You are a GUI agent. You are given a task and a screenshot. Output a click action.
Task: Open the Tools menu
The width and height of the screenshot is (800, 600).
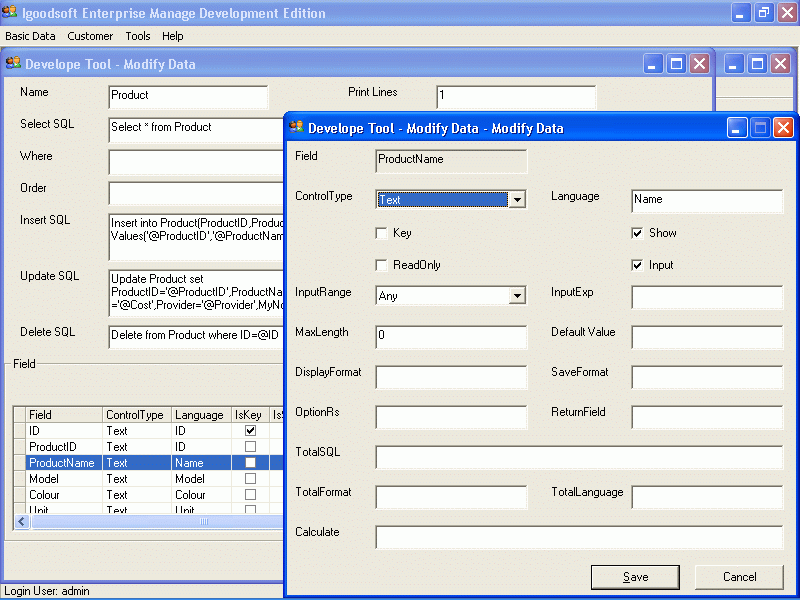138,36
